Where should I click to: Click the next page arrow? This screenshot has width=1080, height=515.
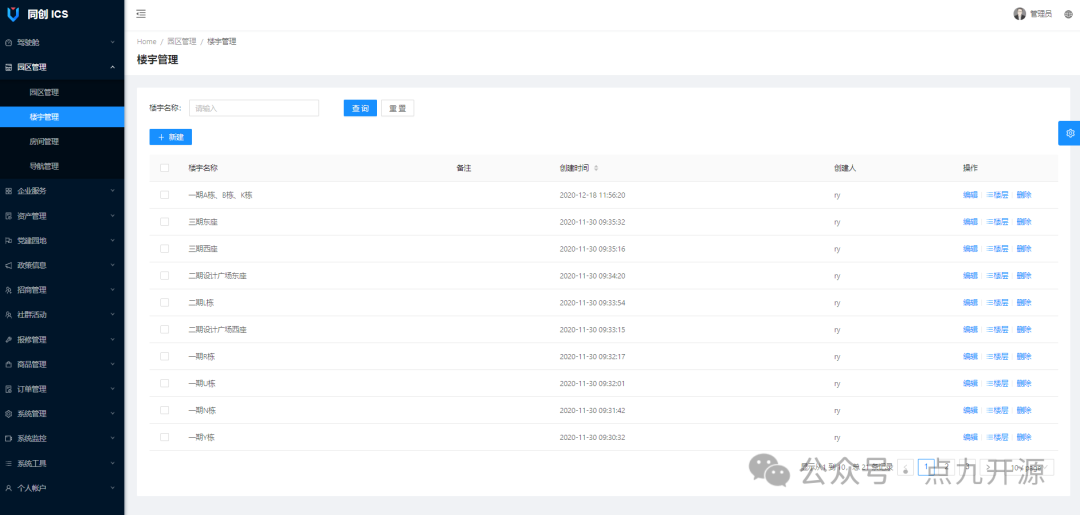(x=988, y=467)
